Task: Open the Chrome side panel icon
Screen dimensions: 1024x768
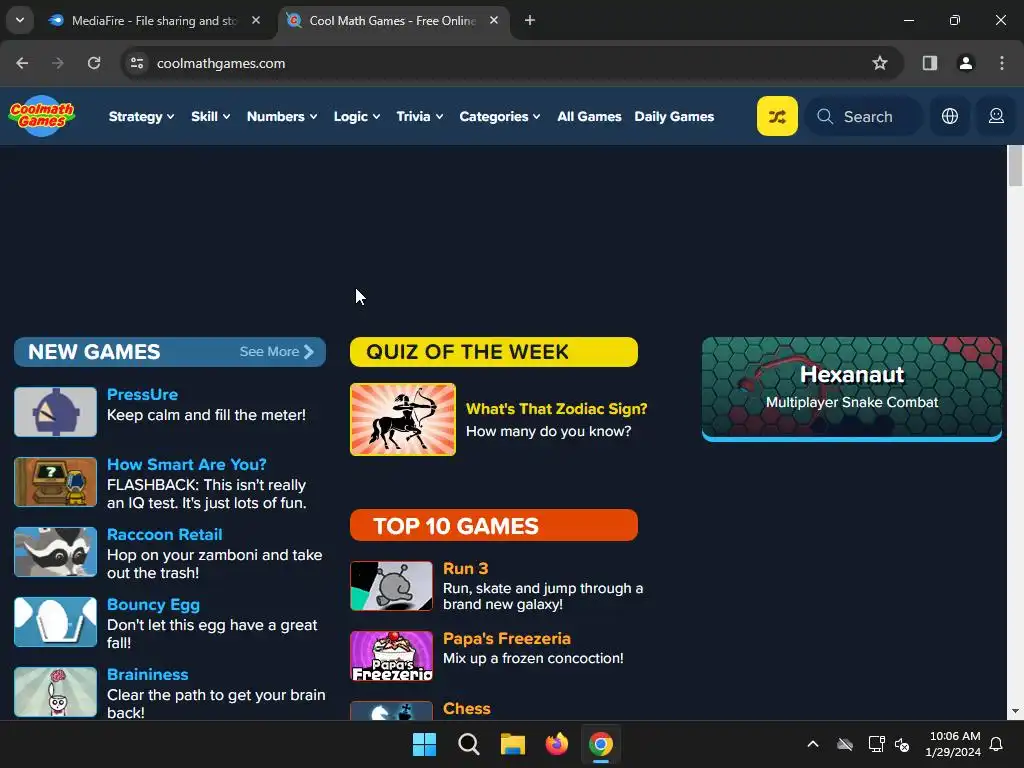Action: [930, 63]
